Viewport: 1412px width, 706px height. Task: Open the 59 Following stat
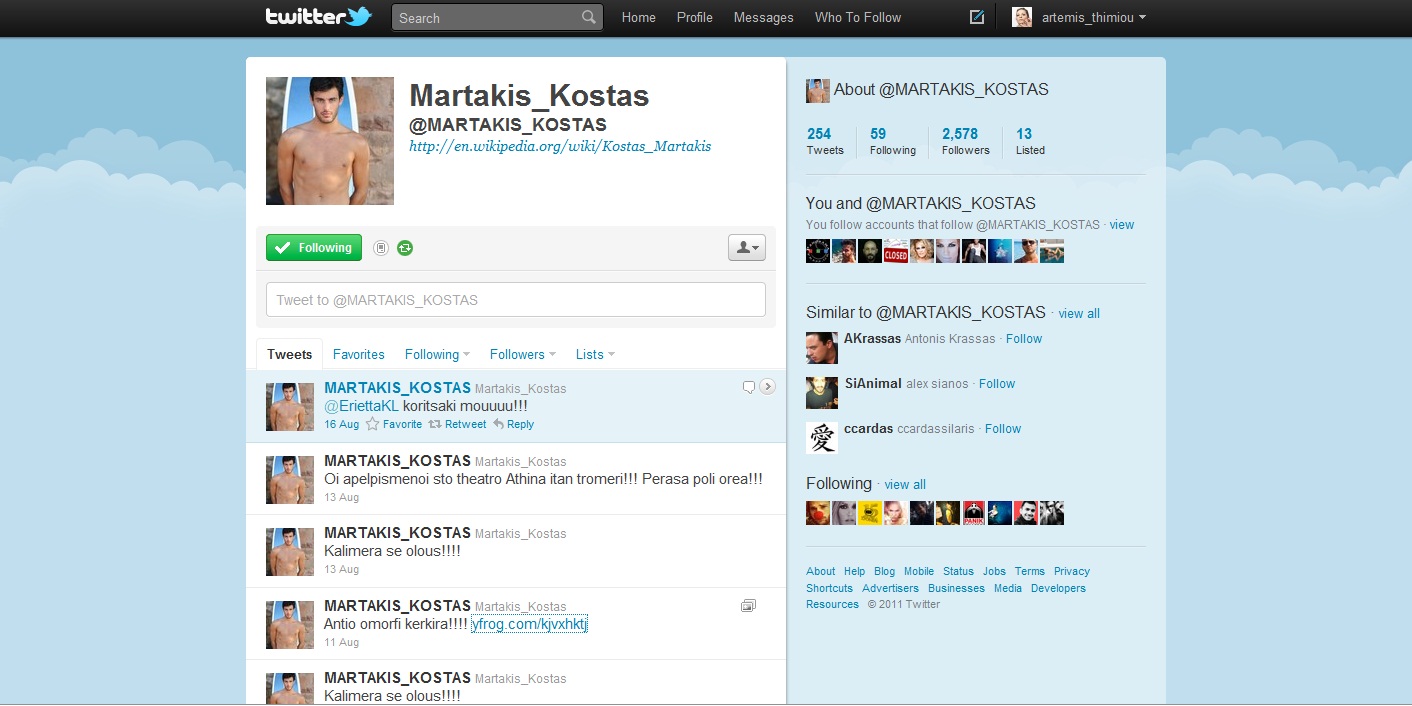(893, 141)
